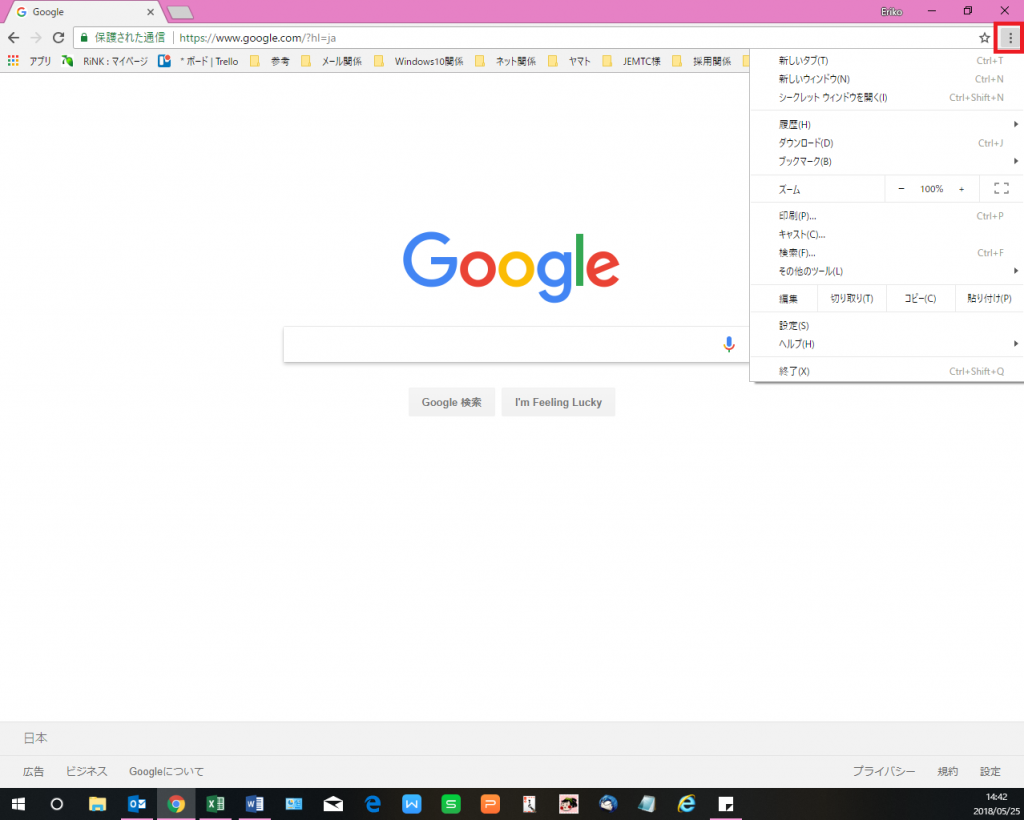
Task: Click the forward navigation arrow
Action: pyautogui.click(x=39, y=35)
